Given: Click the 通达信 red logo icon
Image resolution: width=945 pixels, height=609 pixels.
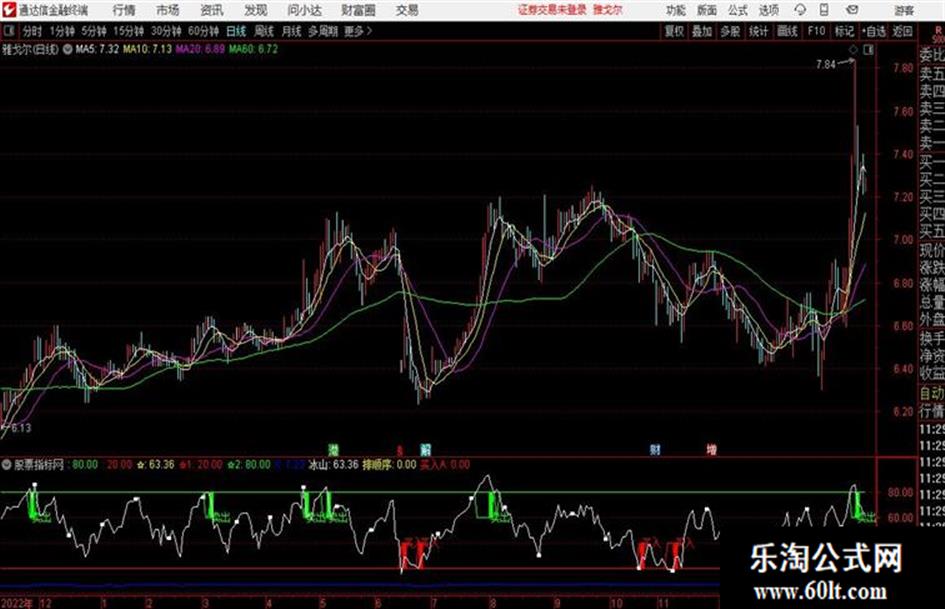Looking at the screenshot, I should pos(9,10).
